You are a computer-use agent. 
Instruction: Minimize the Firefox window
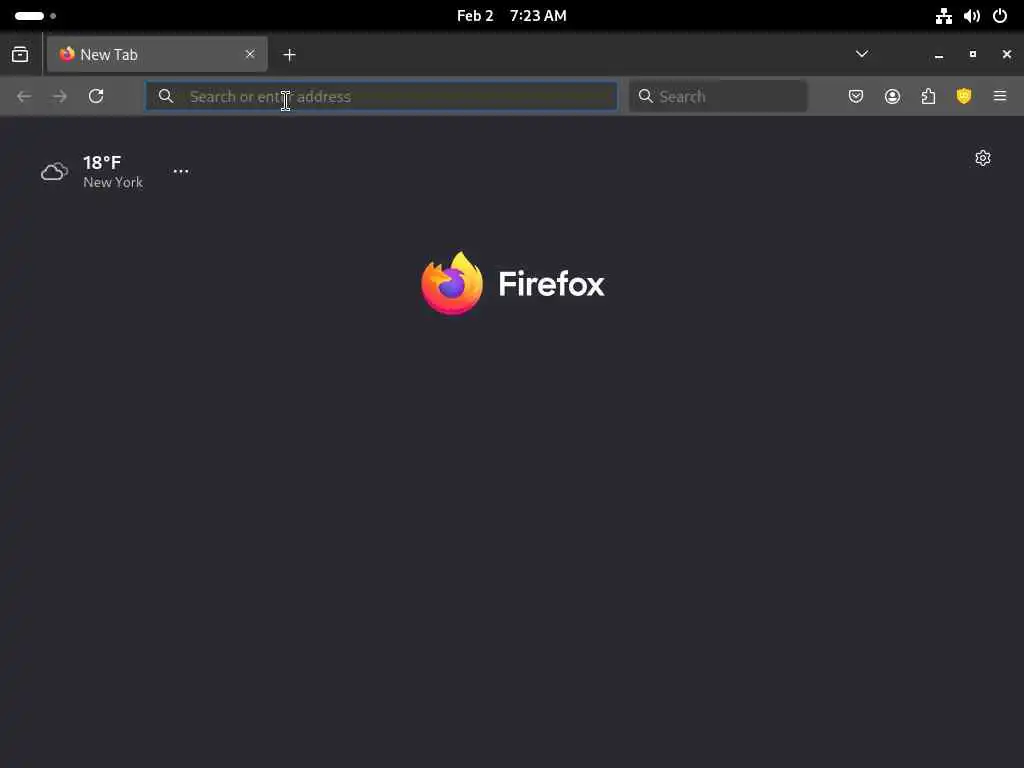tap(939, 55)
